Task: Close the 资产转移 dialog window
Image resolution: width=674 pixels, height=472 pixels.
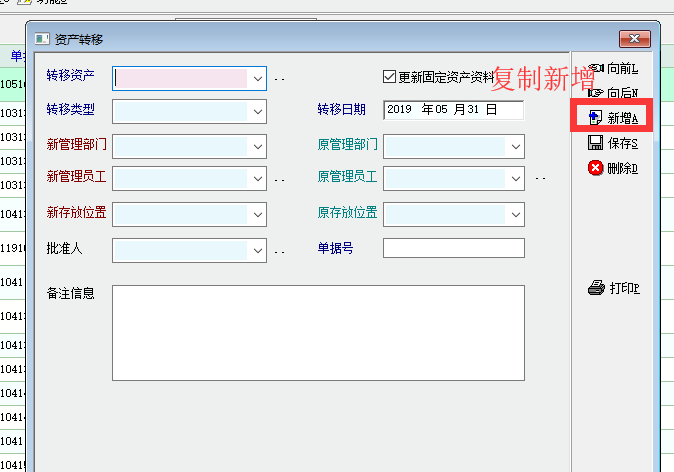Action: [x=635, y=39]
